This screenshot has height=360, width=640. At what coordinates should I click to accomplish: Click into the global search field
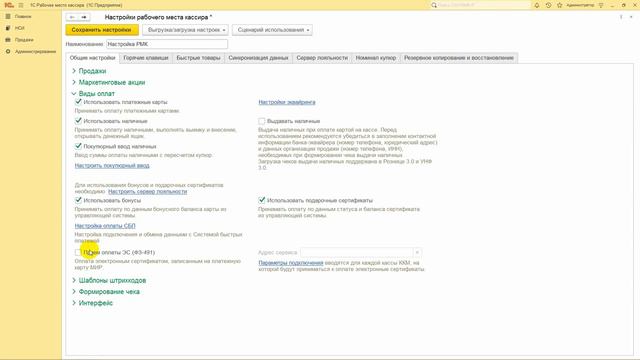pos(483,5)
